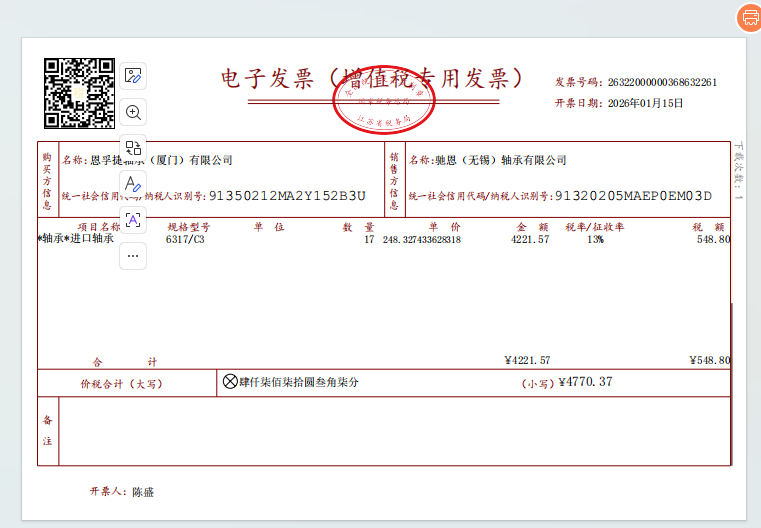Click the specification value 6317/C3
Viewport: 761px width, 528px height.
[185, 240]
